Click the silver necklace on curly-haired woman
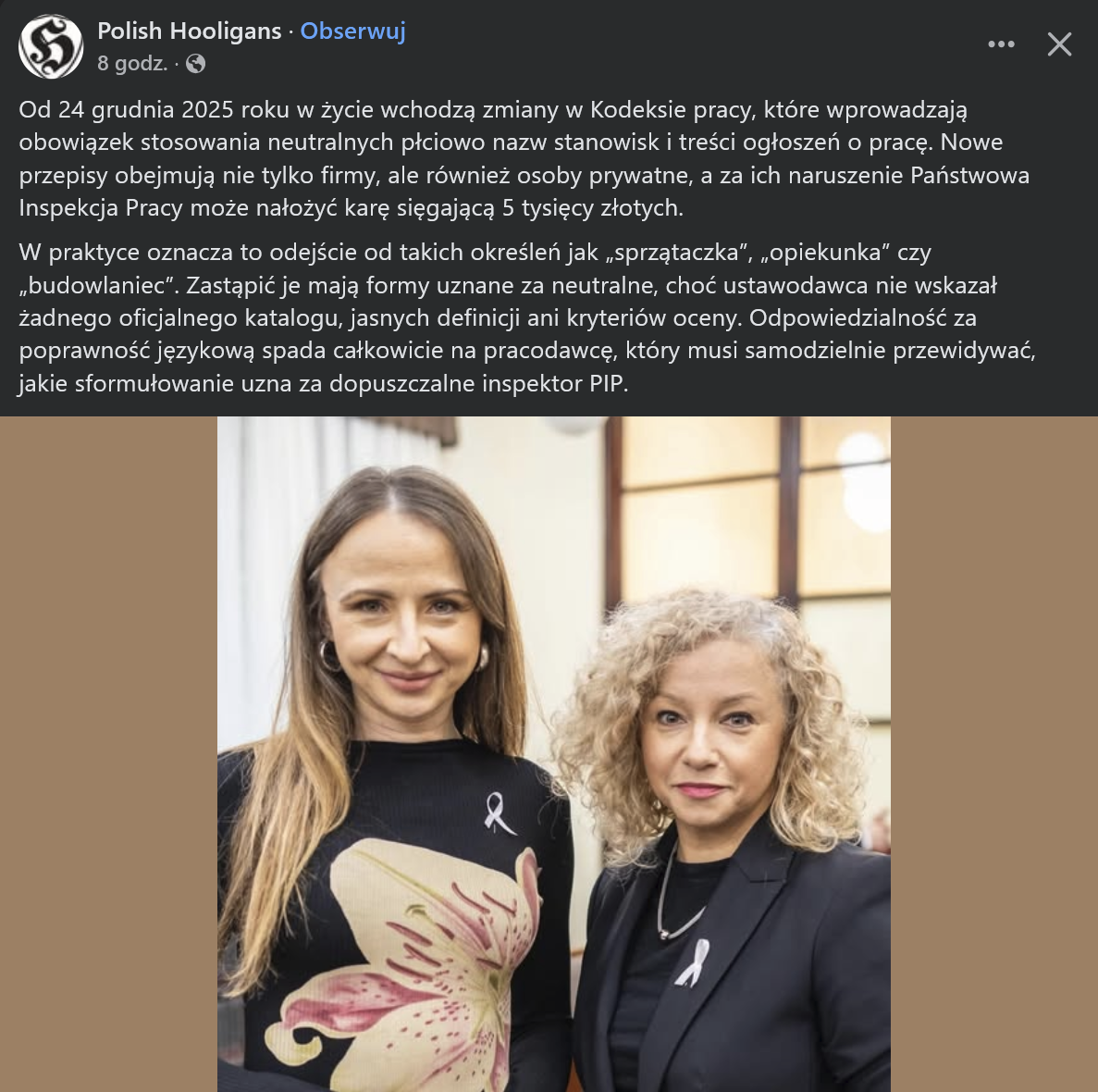This screenshot has width=1098, height=1092. pyautogui.click(x=676, y=897)
